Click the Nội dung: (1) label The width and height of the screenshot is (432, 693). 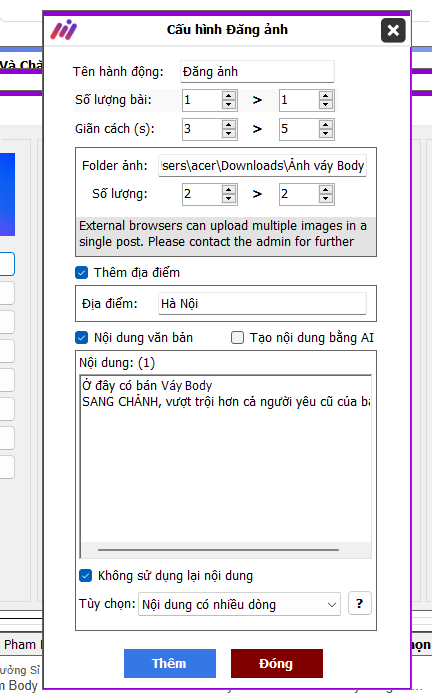[x=117, y=363]
